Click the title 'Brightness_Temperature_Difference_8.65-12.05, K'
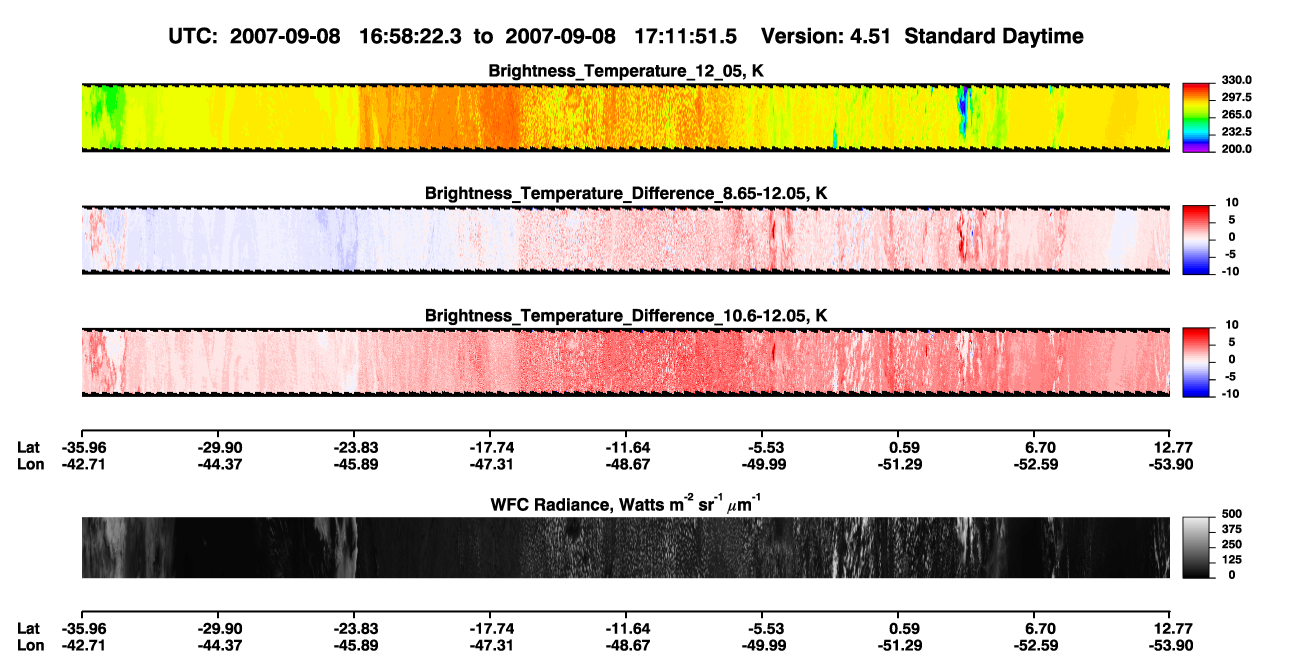The height and width of the screenshot is (667, 1300). (626, 193)
